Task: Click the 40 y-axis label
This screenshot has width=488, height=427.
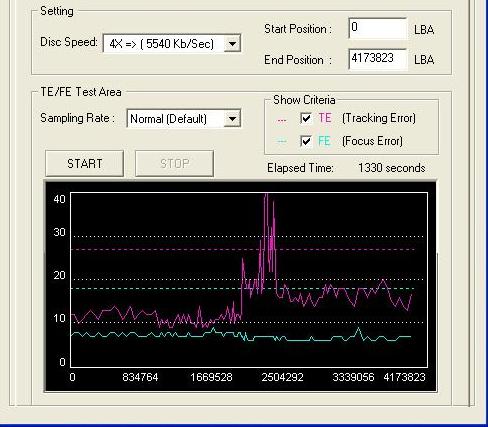Action: point(59,199)
